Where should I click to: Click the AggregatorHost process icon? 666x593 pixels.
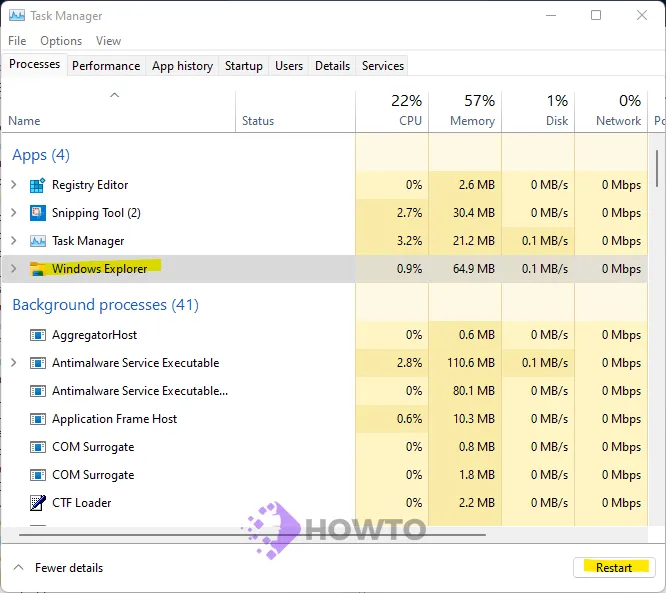[x=37, y=335]
